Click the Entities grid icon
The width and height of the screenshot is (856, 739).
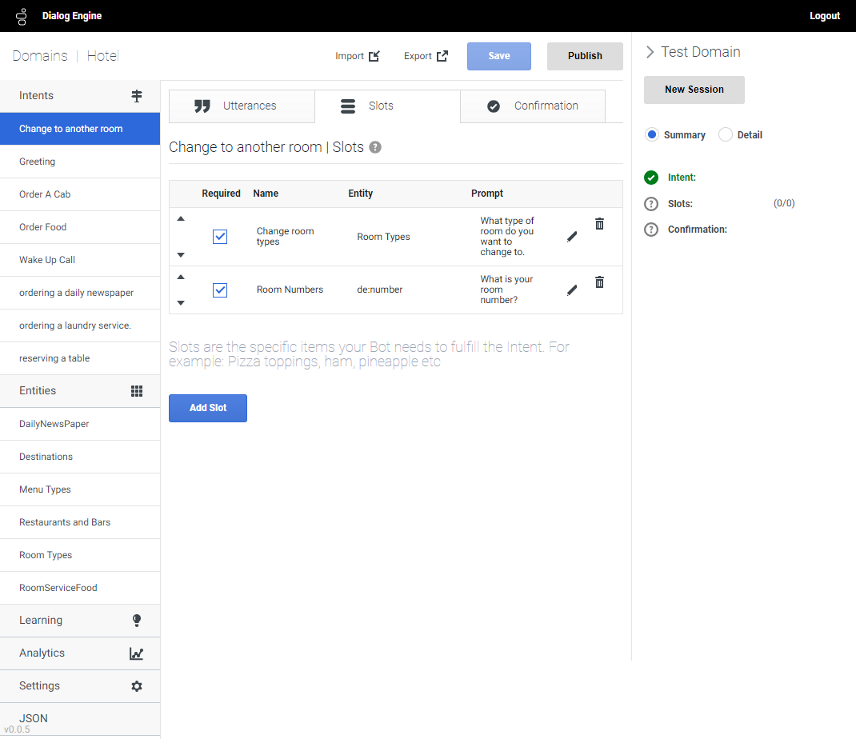137,391
